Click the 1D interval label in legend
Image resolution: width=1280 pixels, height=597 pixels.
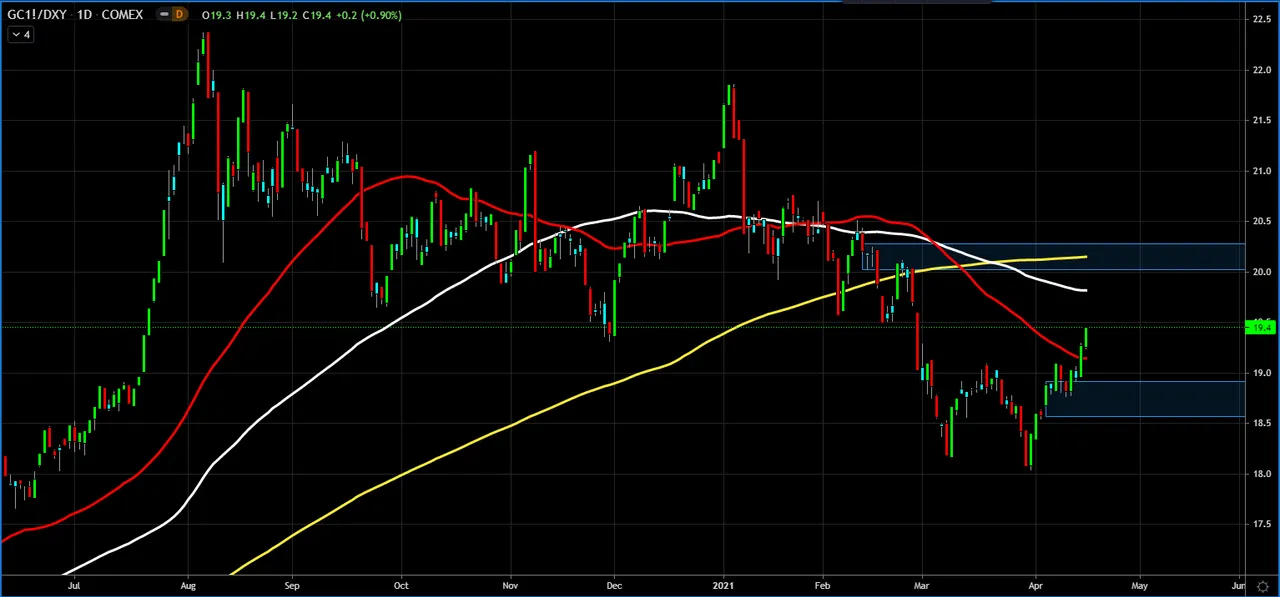(x=84, y=15)
